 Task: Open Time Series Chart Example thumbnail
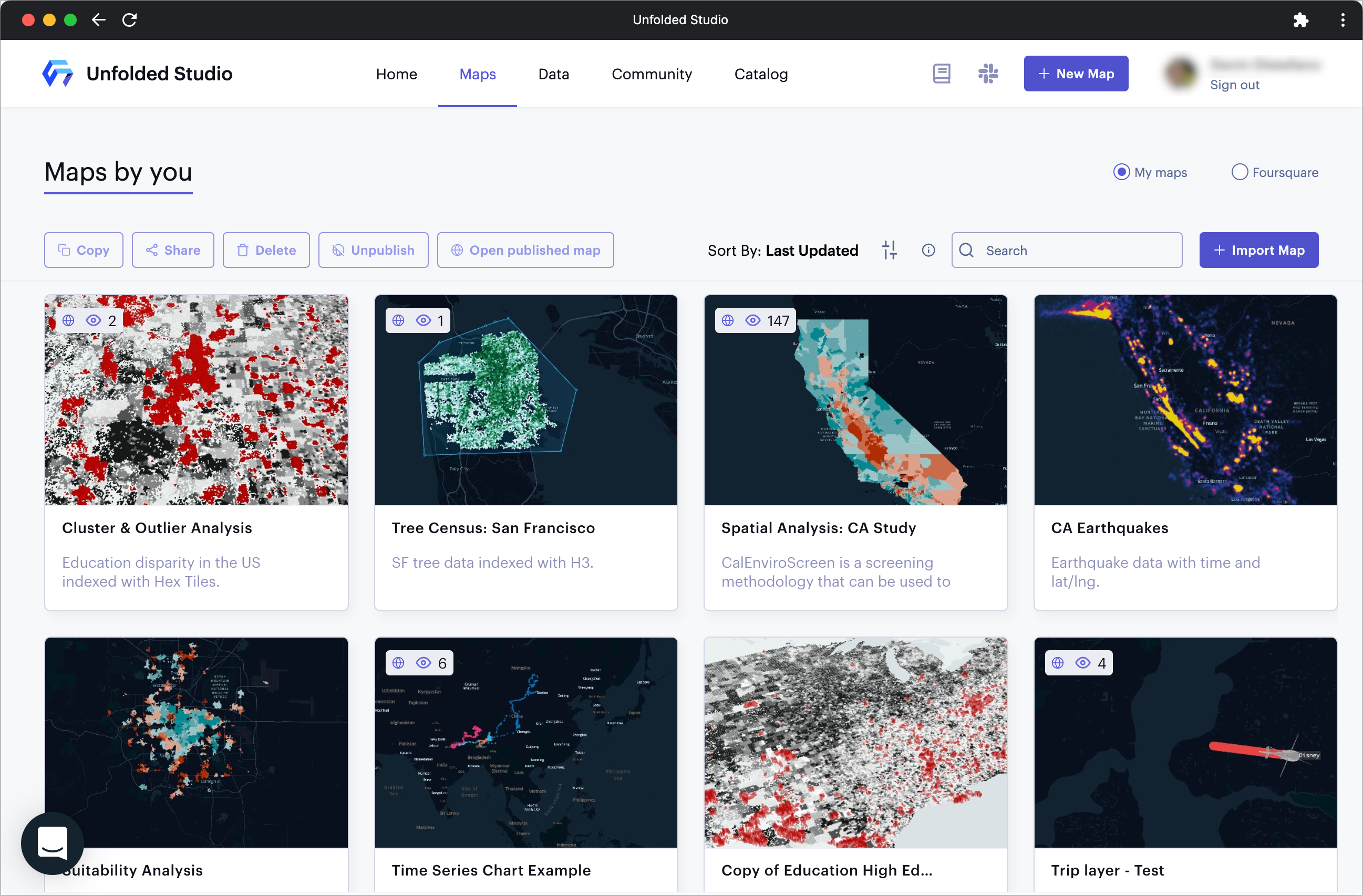[x=526, y=743]
